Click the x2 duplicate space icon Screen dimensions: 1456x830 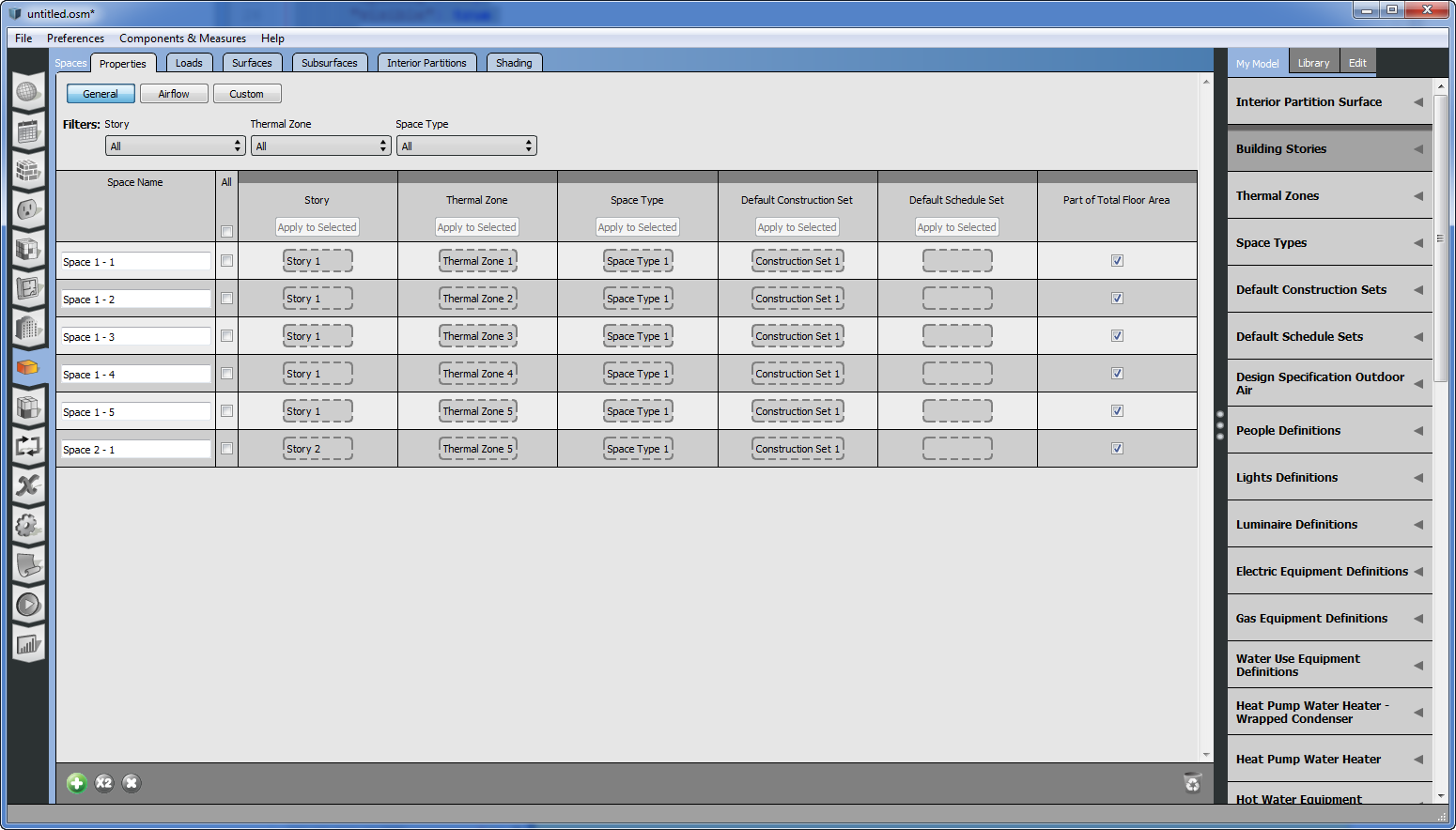pos(104,783)
